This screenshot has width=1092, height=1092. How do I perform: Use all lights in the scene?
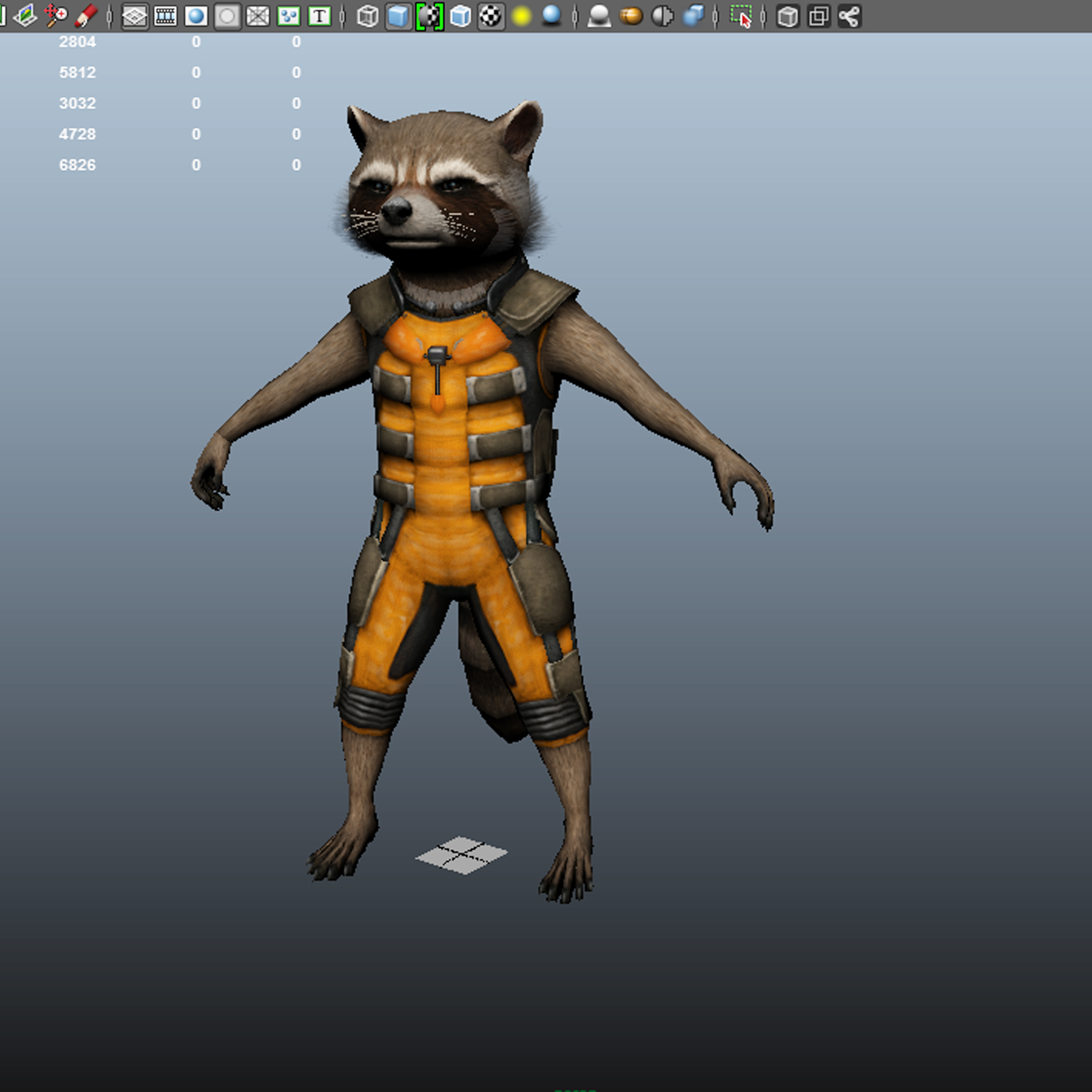click(520, 17)
